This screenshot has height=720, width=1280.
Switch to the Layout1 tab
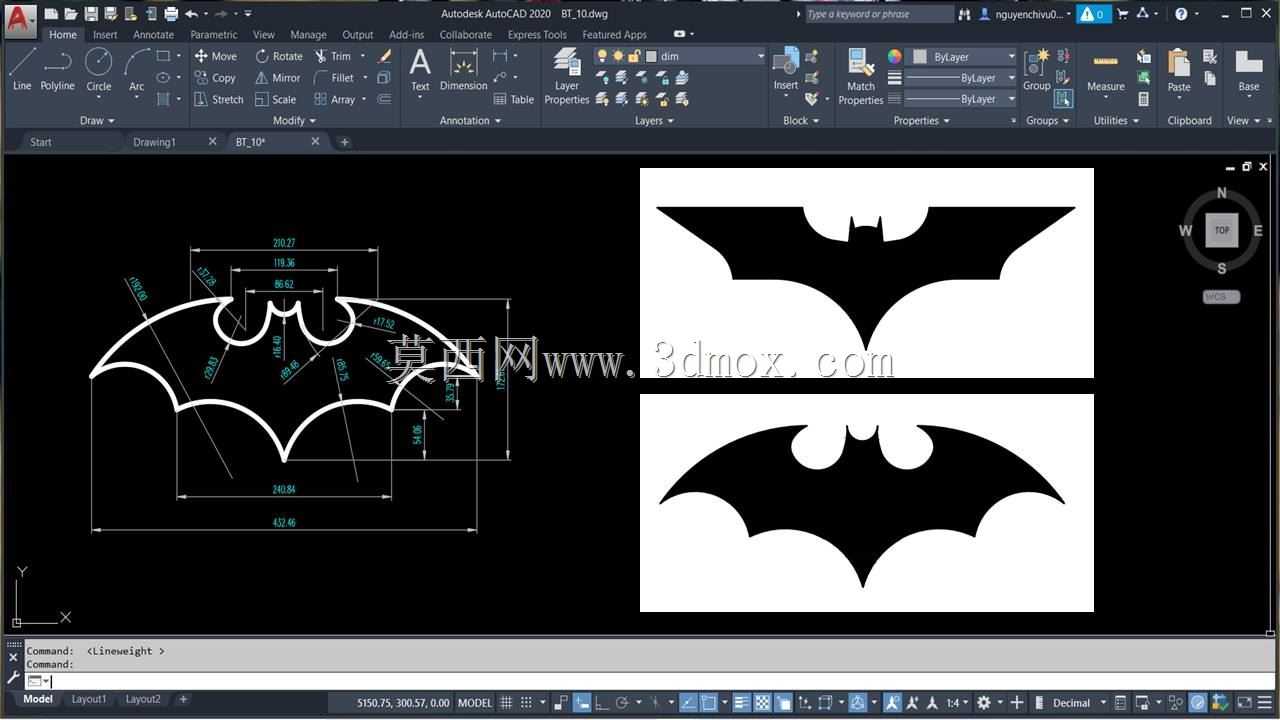point(88,699)
